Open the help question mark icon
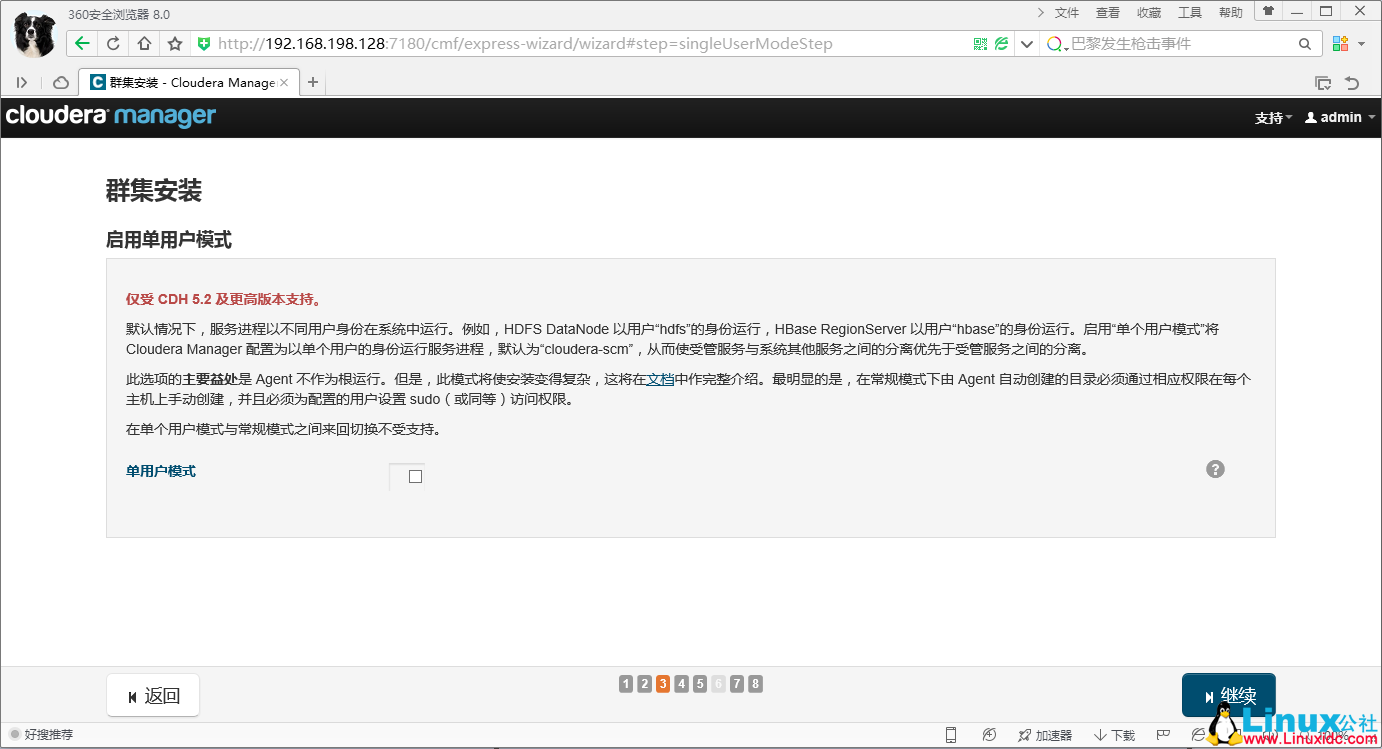Viewport: 1382px width, 749px height. tap(1215, 468)
